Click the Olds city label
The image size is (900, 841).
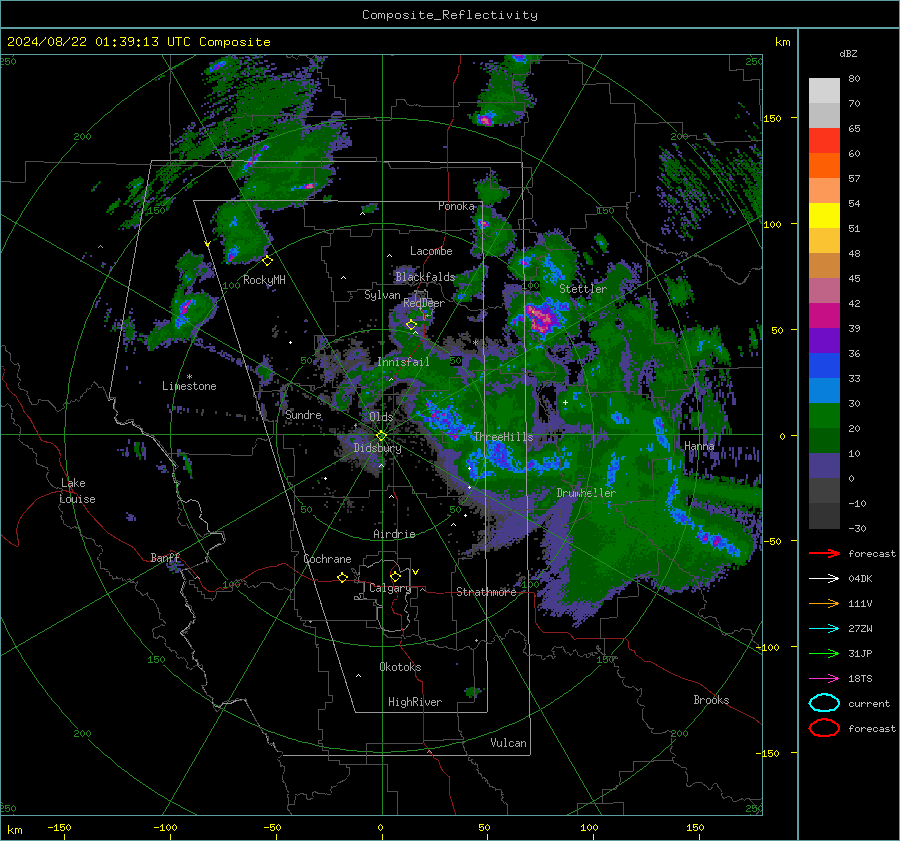tap(381, 417)
